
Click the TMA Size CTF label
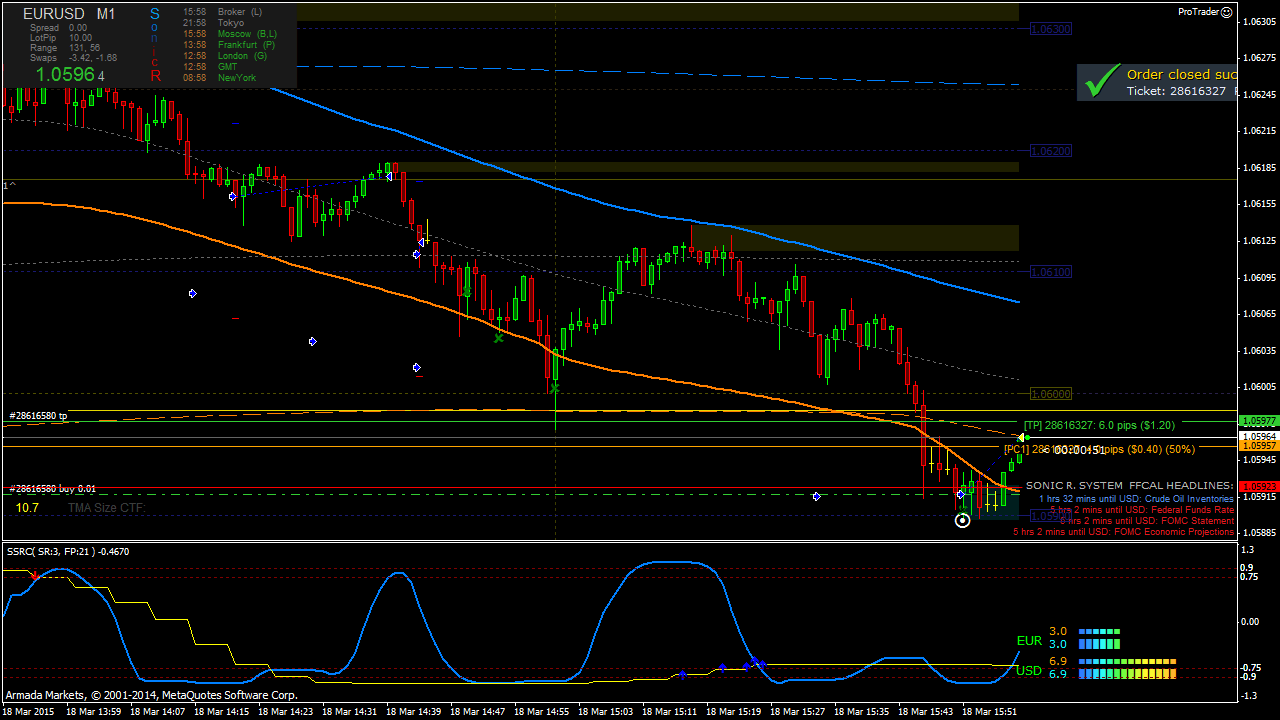(x=107, y=508)
